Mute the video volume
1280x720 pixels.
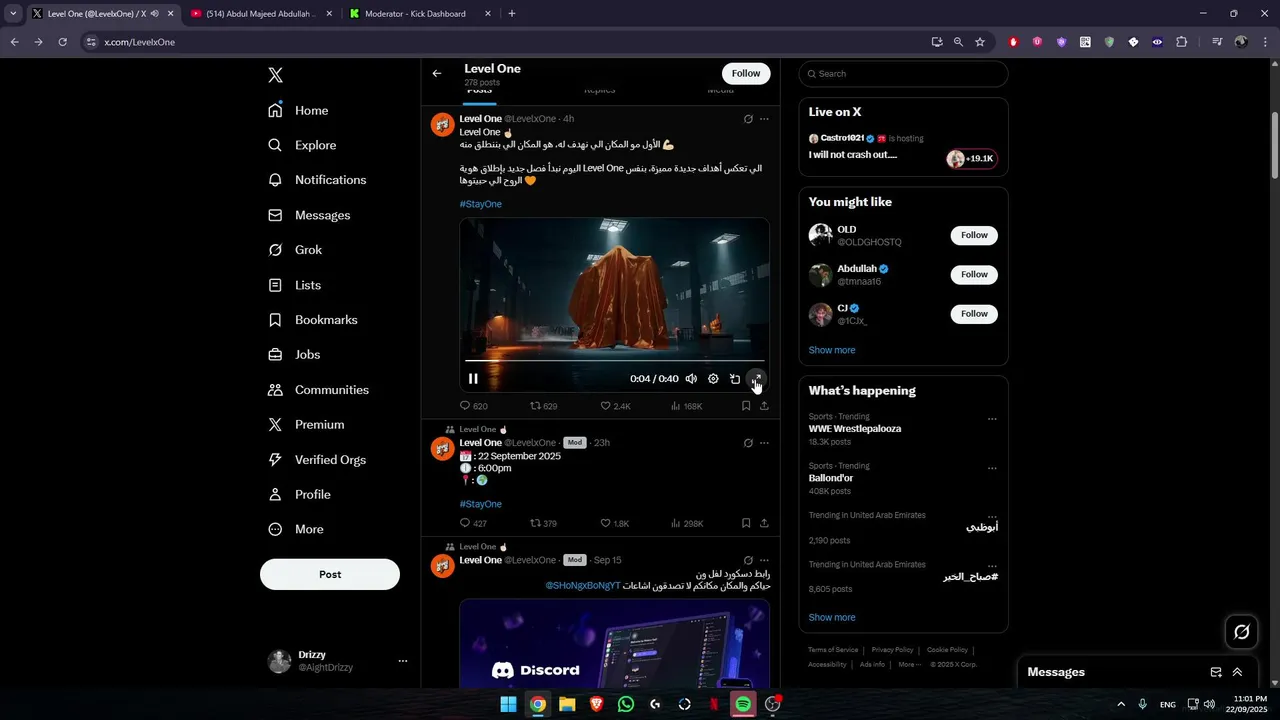tap(691, 379)
